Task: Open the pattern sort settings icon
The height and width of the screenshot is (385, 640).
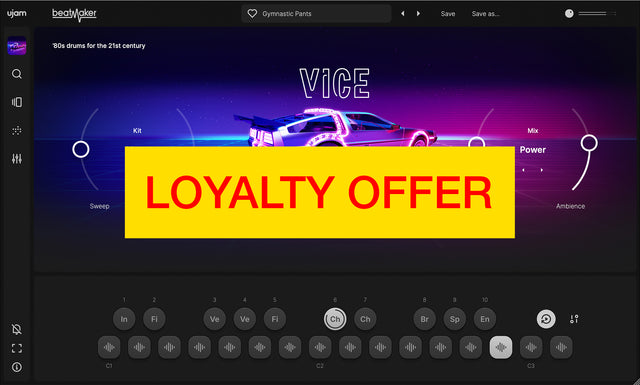Action: pyautogui.click(x=574, y=319)
